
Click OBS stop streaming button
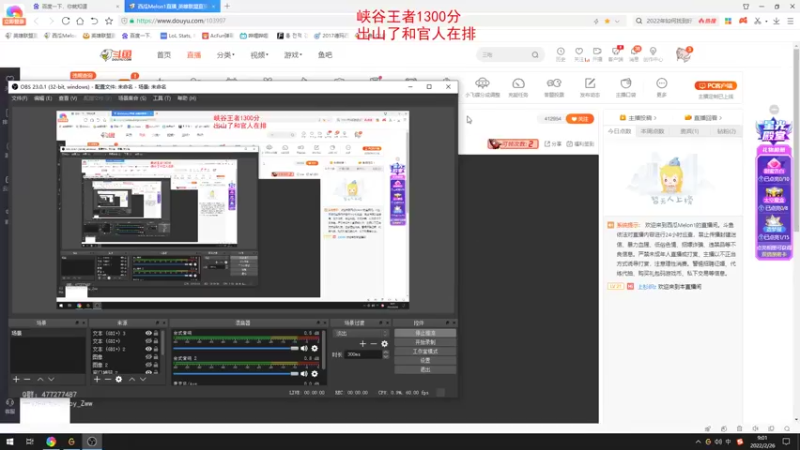[425, 333]
